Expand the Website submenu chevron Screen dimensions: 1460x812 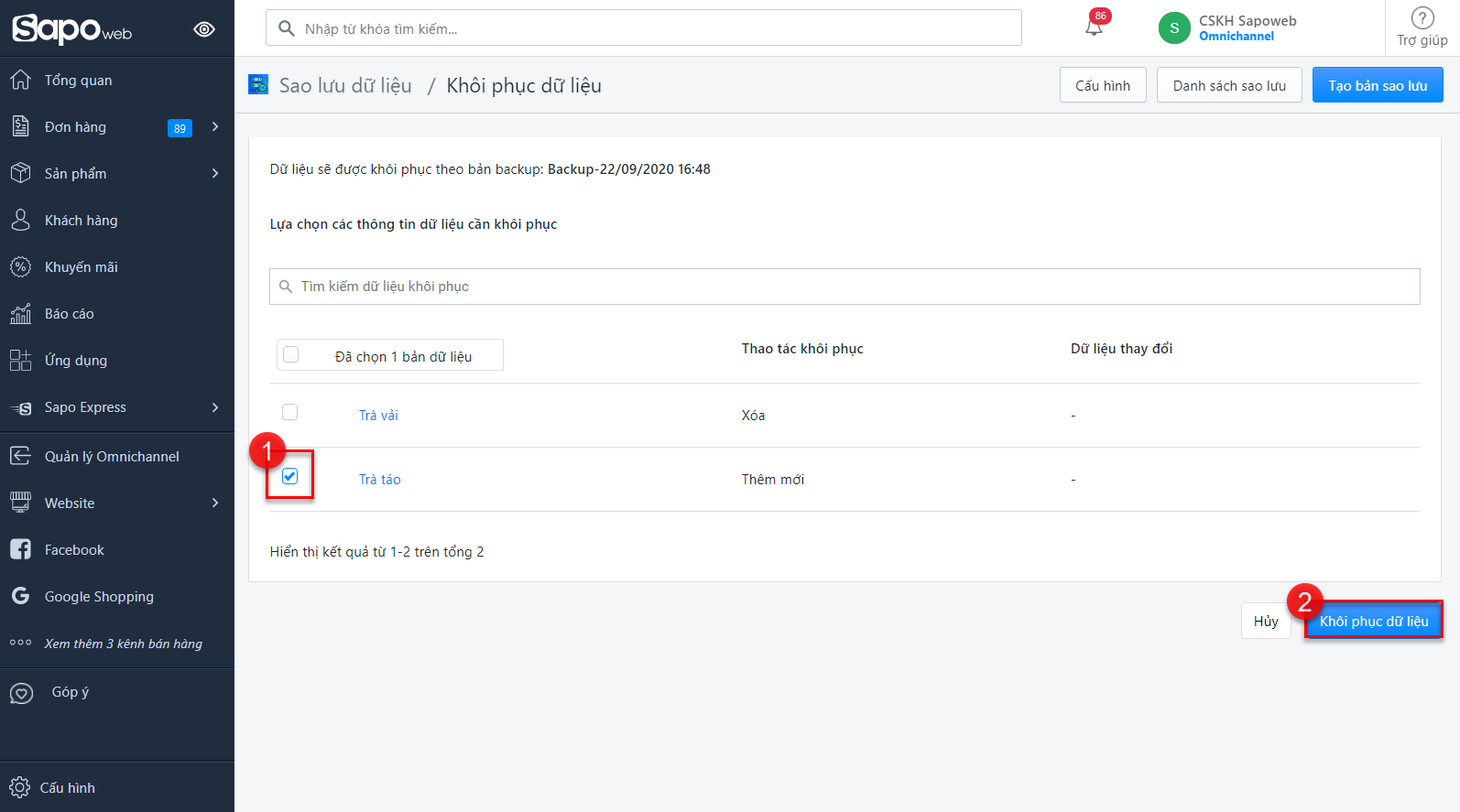pos(215,503)
